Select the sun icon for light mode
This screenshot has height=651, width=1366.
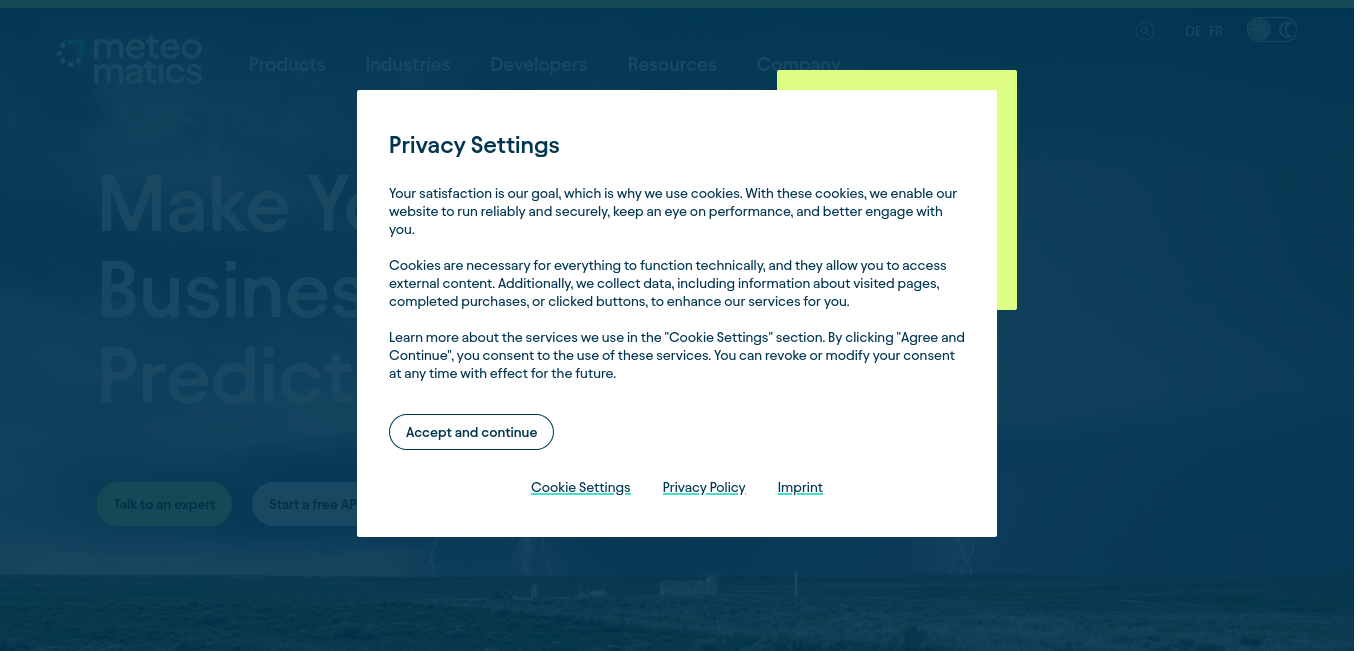[1259, 30]
